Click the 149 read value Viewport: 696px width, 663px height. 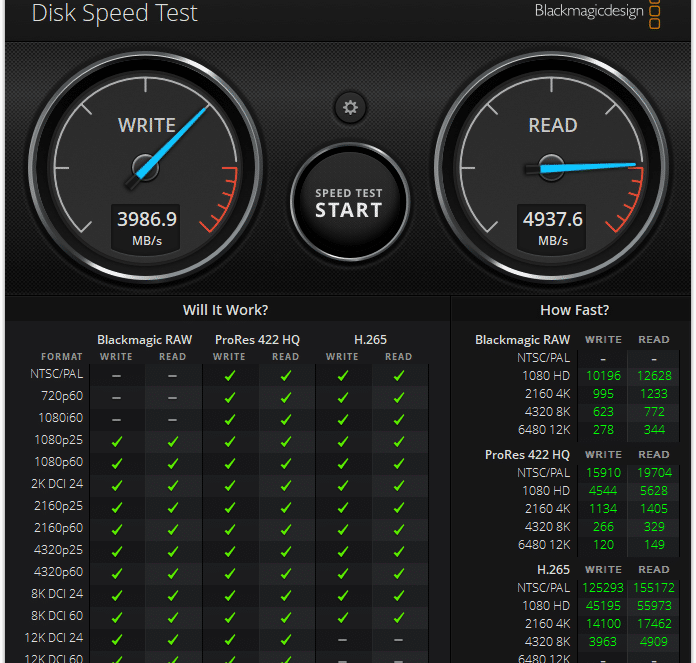[x=654, y=545]
